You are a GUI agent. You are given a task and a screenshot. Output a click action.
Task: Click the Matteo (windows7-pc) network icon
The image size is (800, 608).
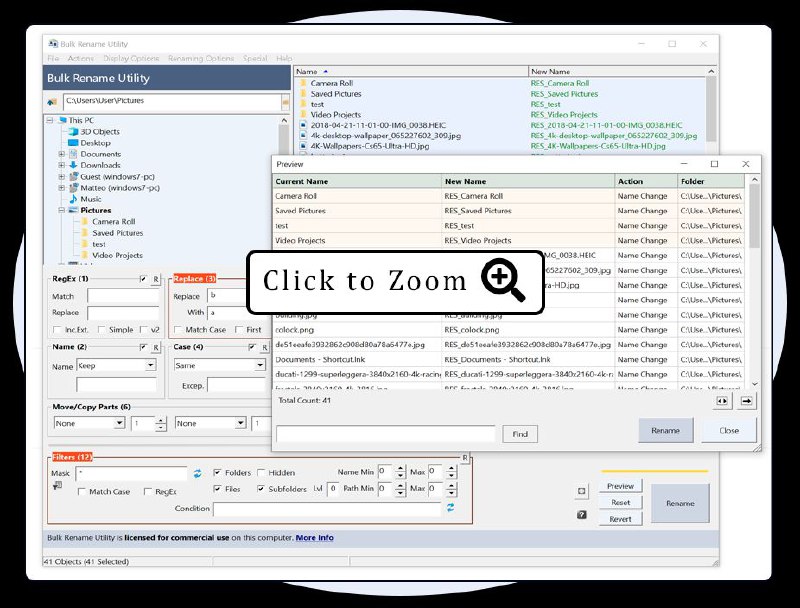pyautogui.click(x=73, y=188)
